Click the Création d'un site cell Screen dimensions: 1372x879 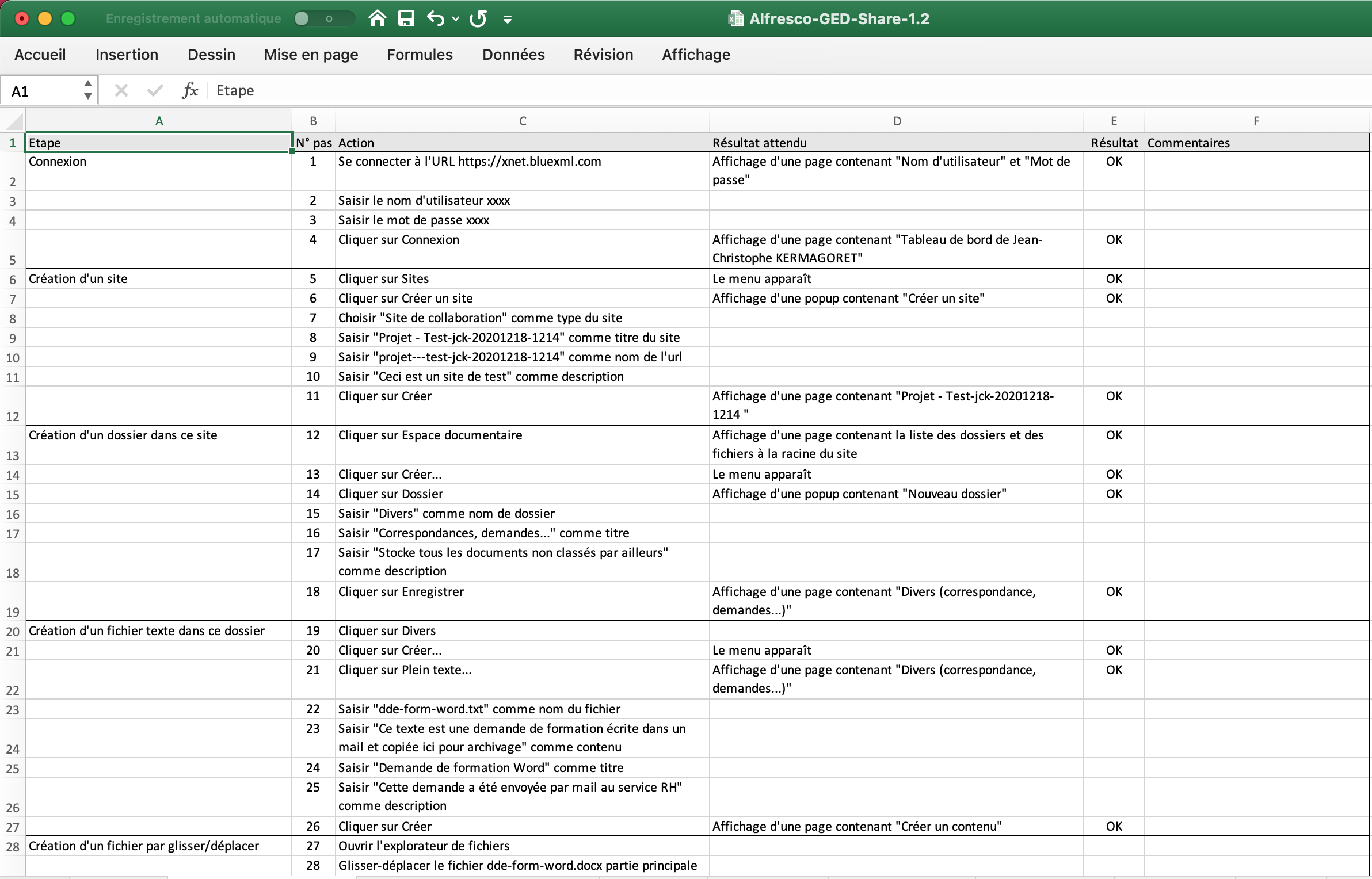[159, 278]
